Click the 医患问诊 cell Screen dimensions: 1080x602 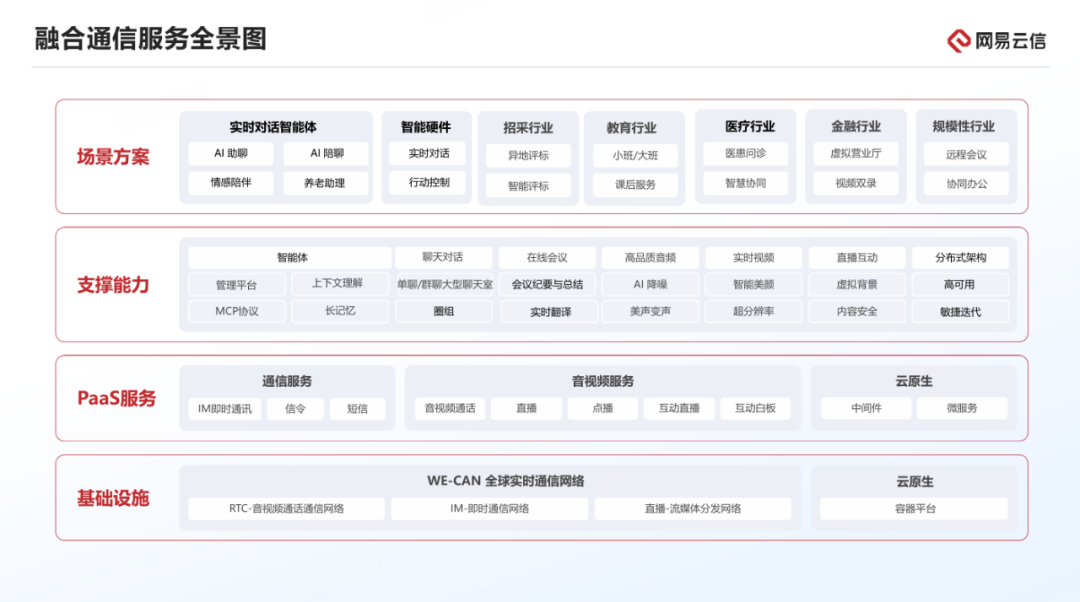click(745, 154)
